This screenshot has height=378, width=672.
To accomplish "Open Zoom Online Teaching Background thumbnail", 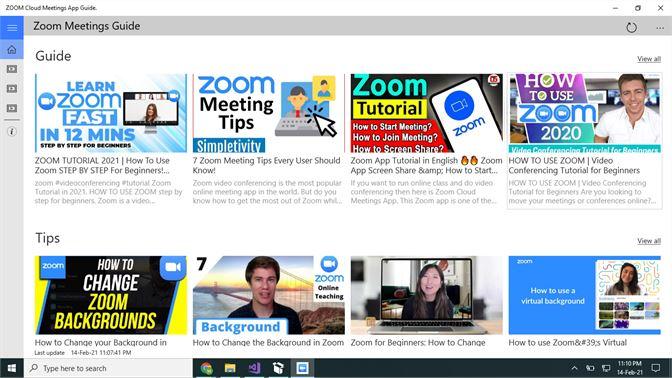I will 269,295.
